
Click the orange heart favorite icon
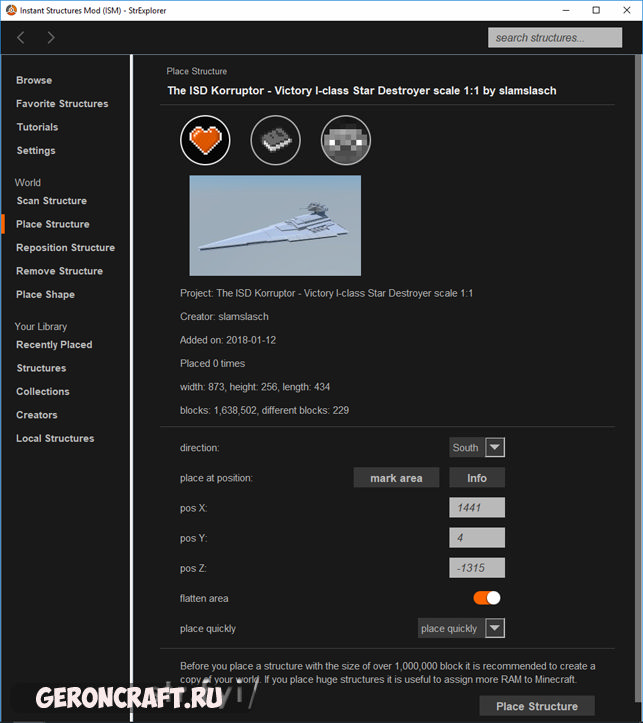click(205, 140)
